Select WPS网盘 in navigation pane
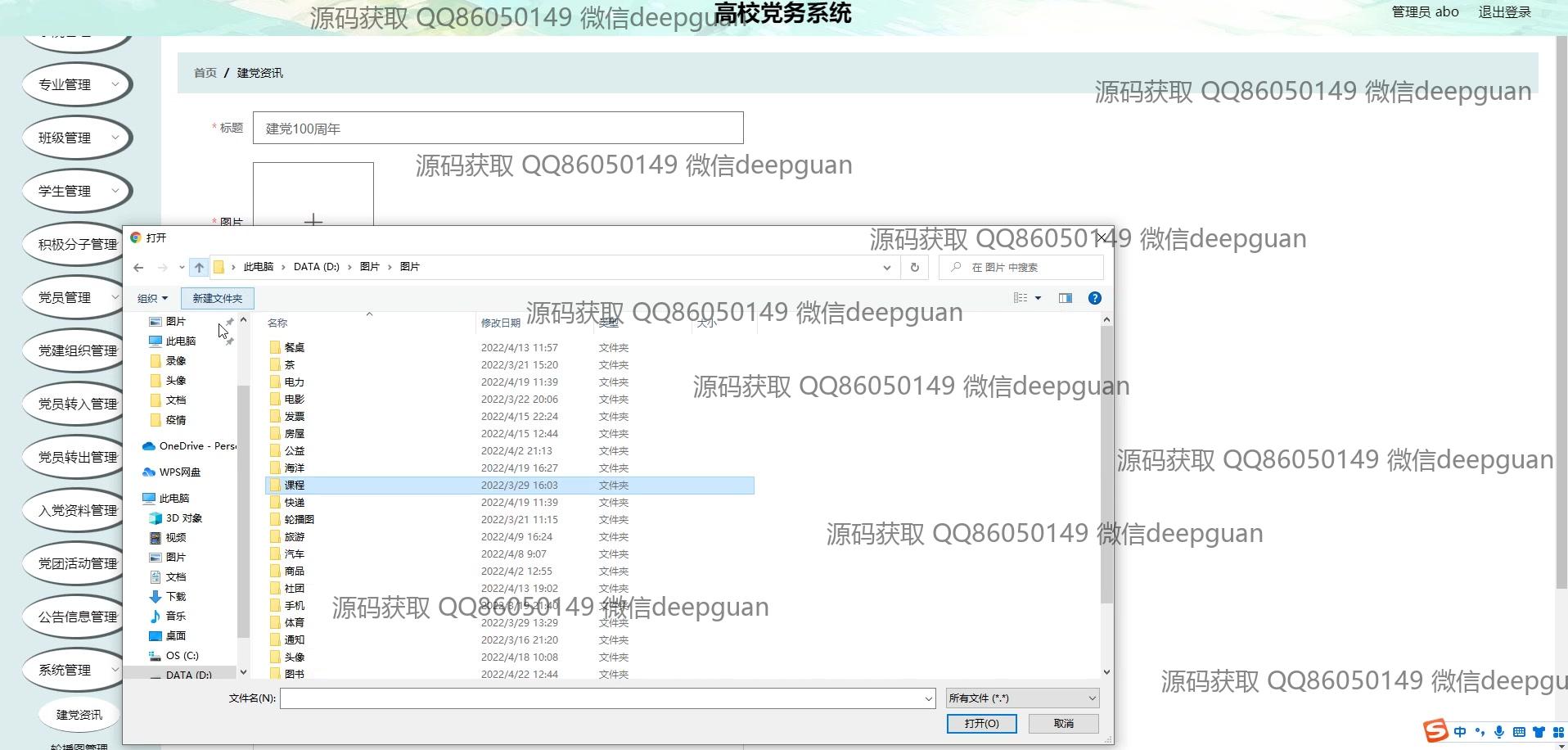This screenshot has width=1568, height=750. coord(172,472)
